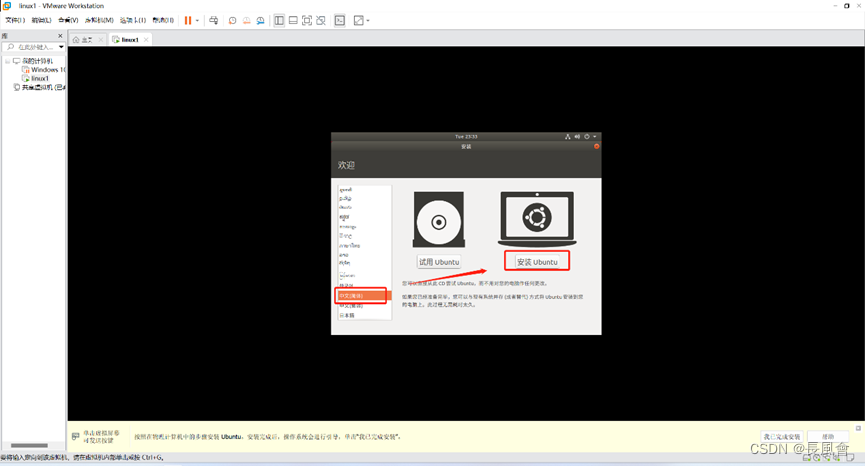Toggle the library sidebar view icon
Image resolution: width=865 pixels, height=466 pixels.
tap(279, 20)
